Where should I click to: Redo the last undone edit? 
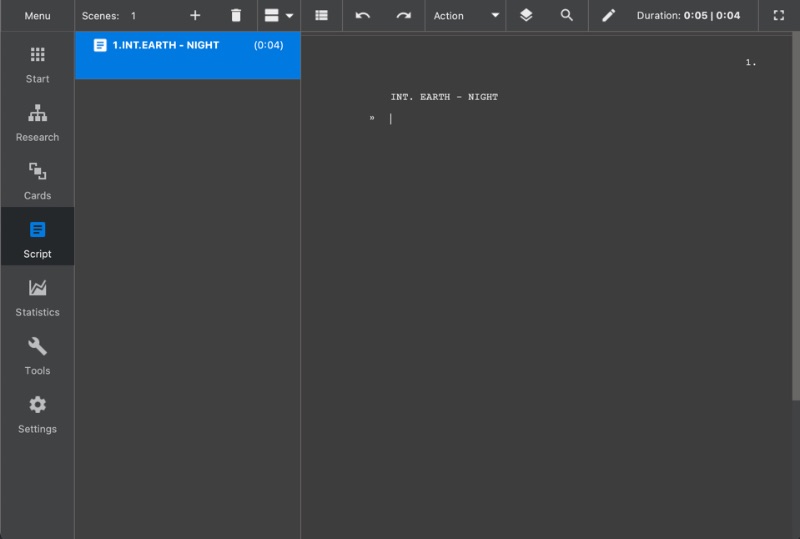[404, 15]
